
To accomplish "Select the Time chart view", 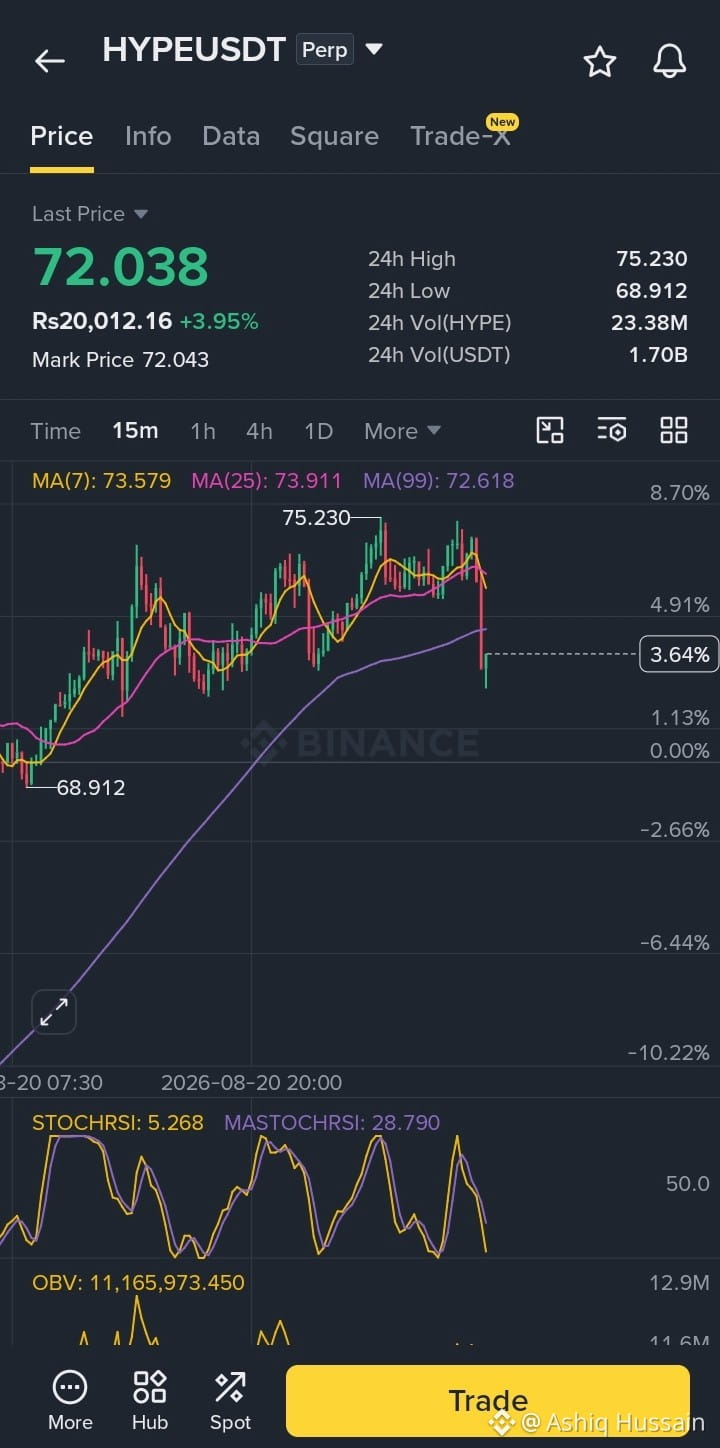I will [x=55, y=431].
